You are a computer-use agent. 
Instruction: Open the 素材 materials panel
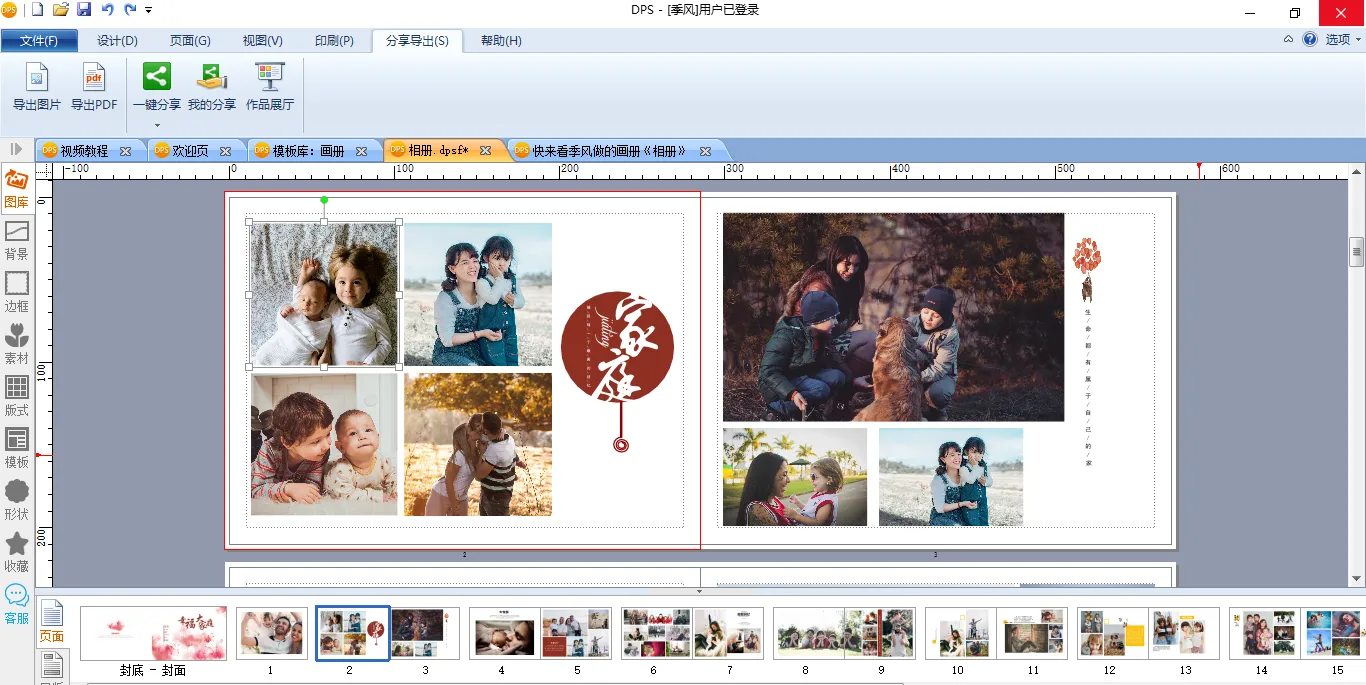coord(17,344)
